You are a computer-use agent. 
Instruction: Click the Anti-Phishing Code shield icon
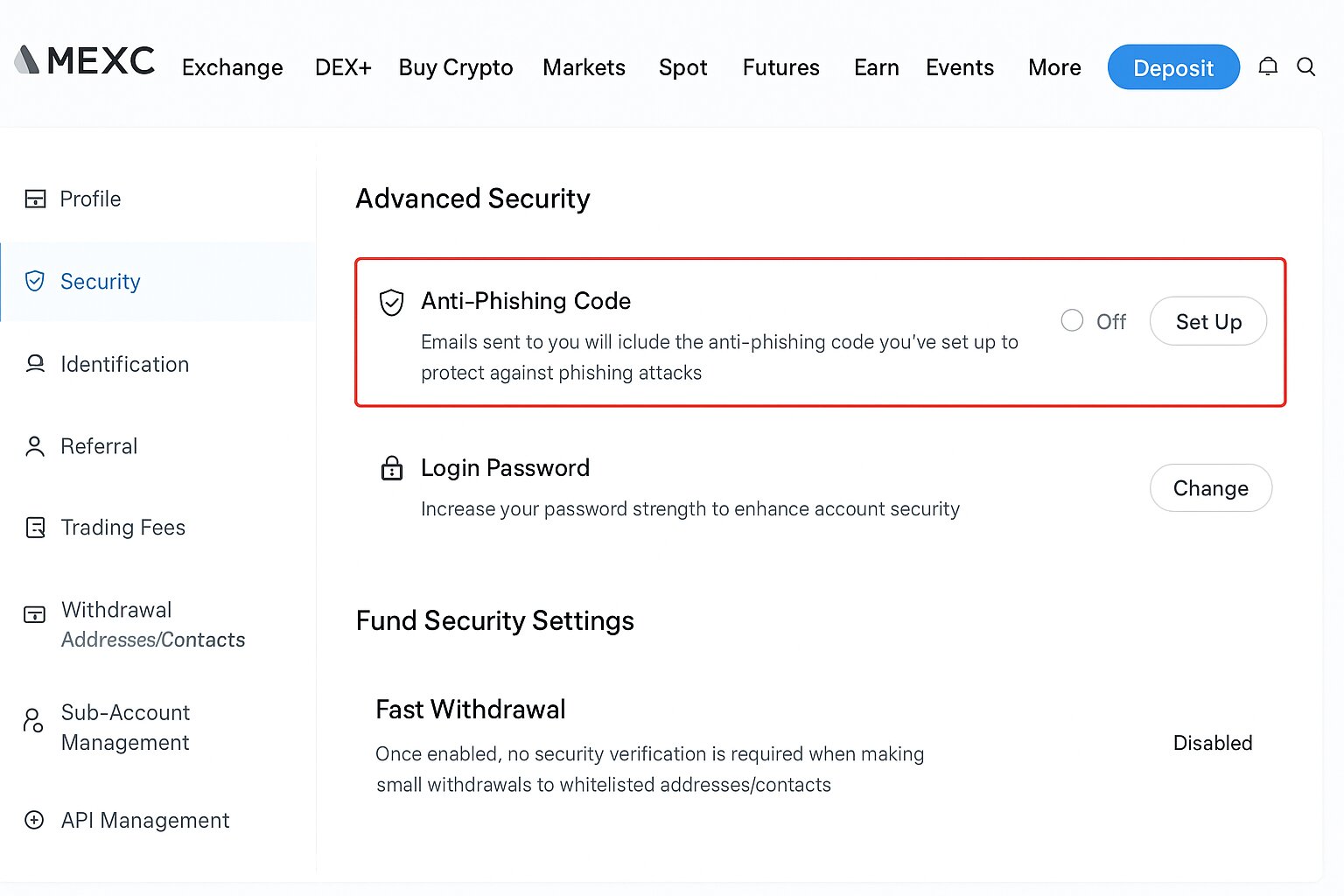[391, 303]
